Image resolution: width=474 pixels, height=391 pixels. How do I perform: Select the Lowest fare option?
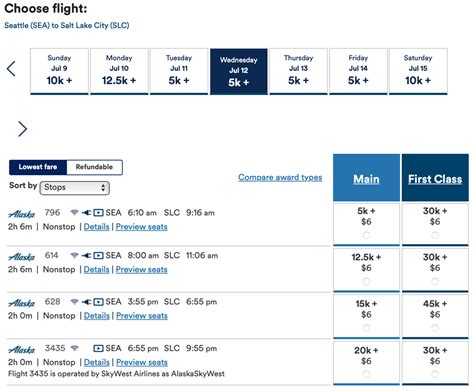pos(38,167)
